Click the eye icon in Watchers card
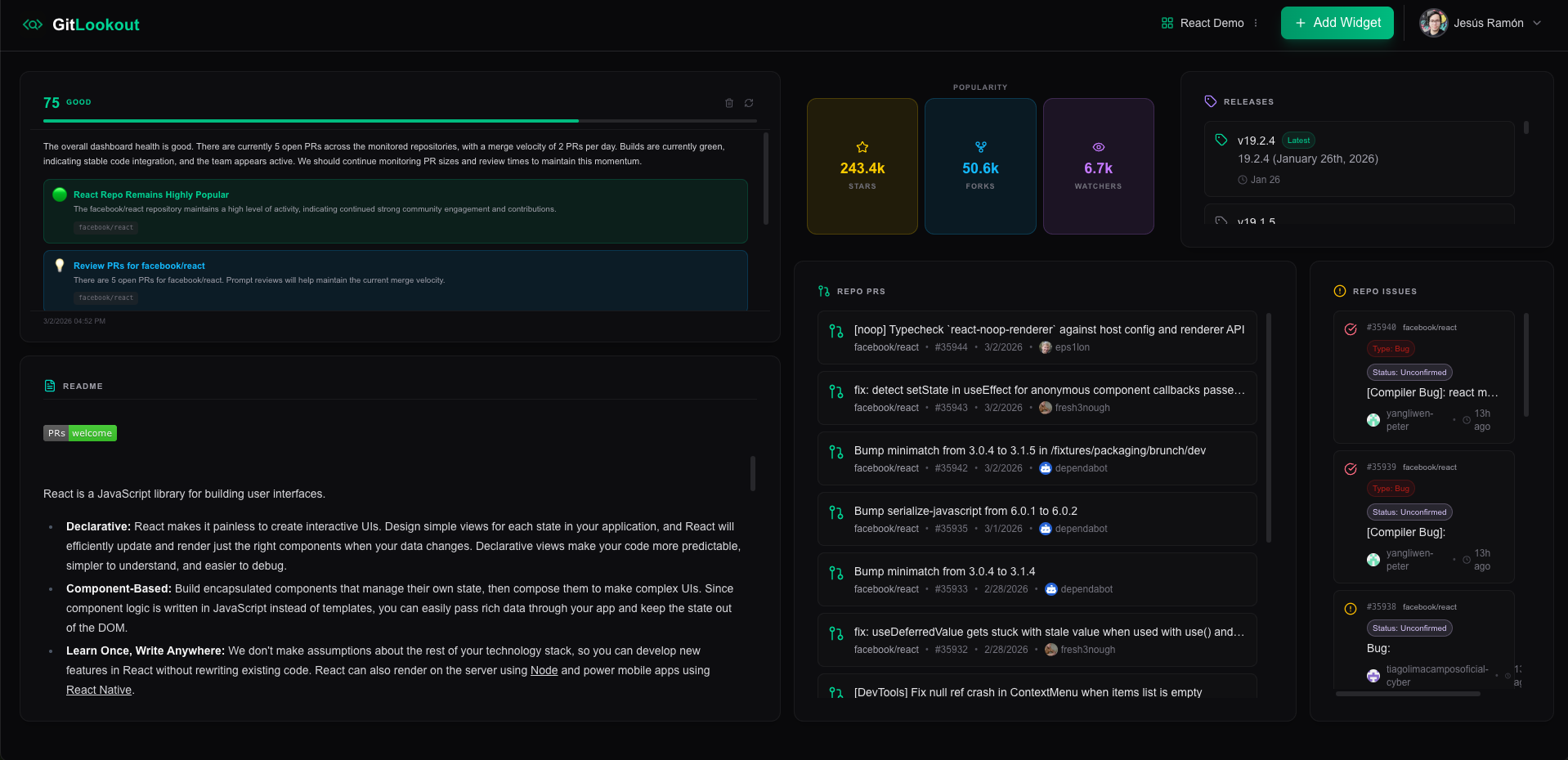This screenshot has width=1568, height=760. (1099, 147)
